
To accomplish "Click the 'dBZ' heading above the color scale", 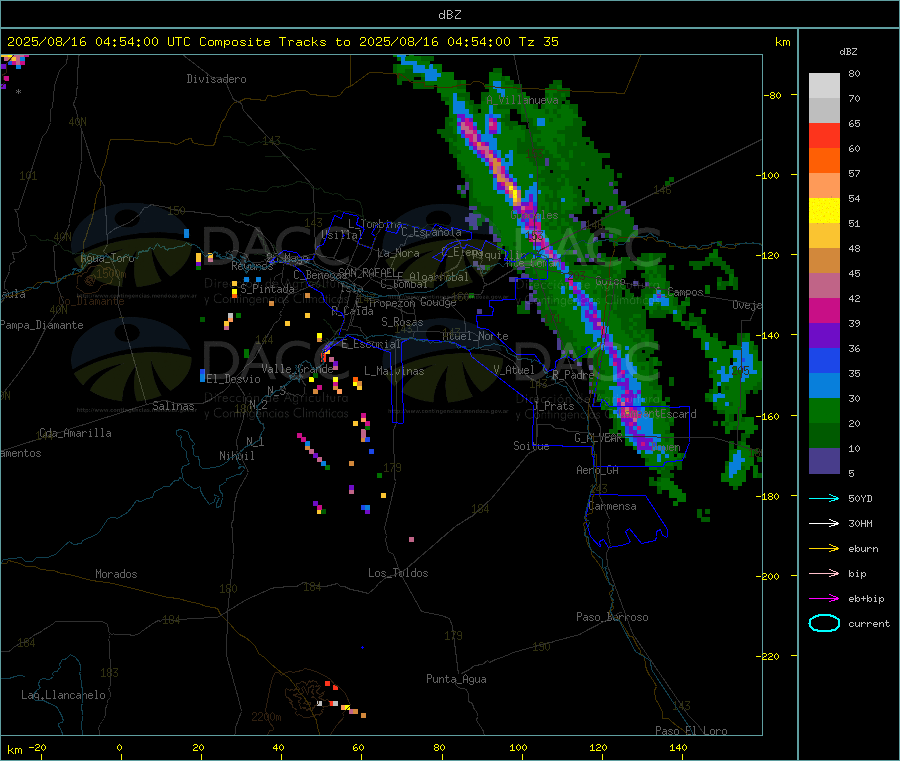I will 848,52.
